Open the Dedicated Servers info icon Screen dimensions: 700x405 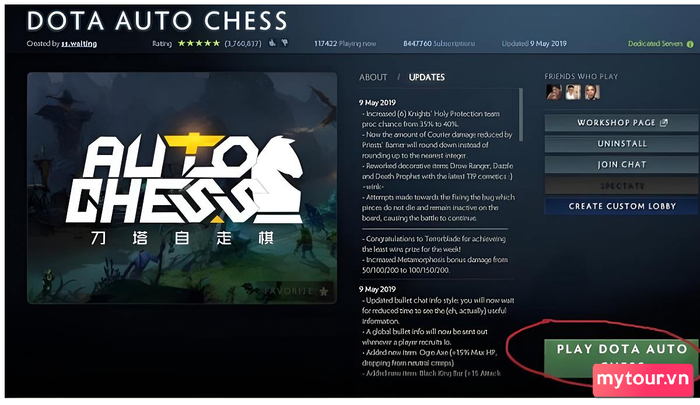point(690,44)
